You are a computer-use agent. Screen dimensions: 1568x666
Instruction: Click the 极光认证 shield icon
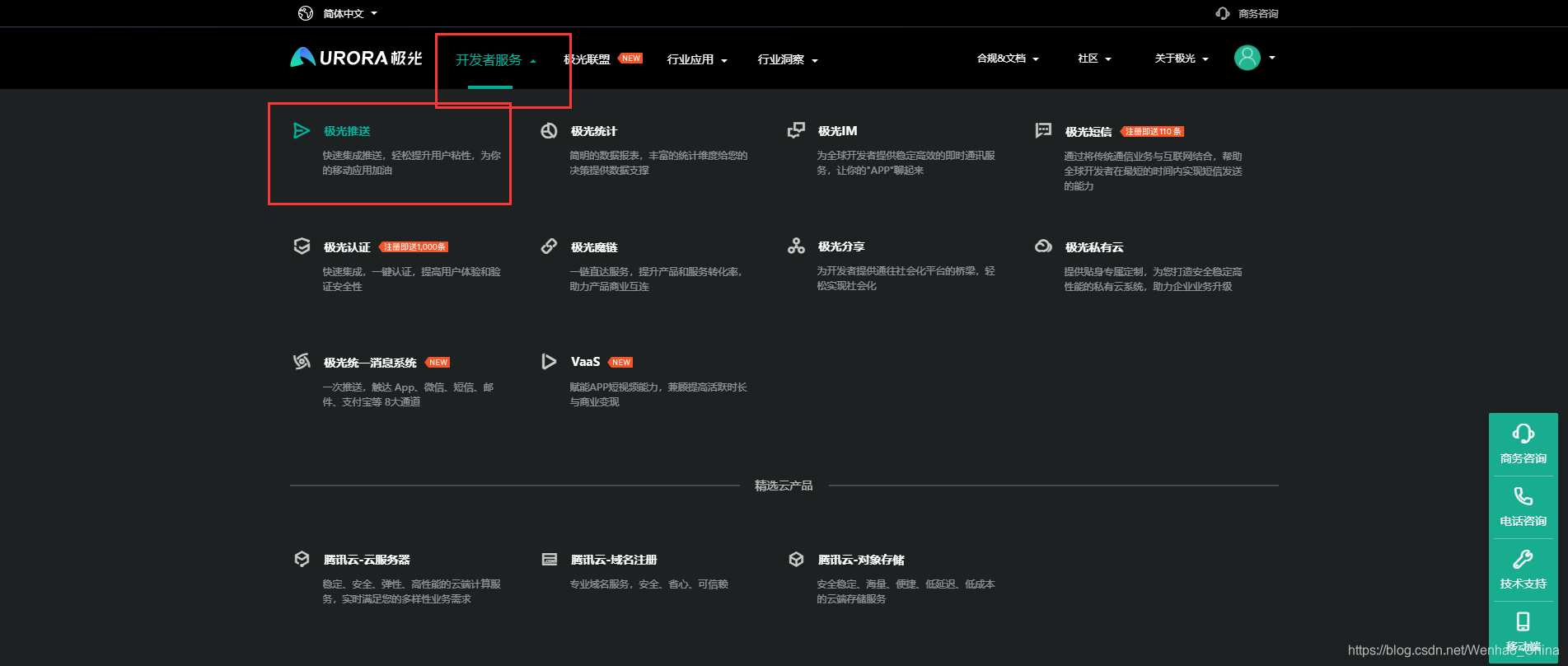pyautogui.click(x=302, y=246)
